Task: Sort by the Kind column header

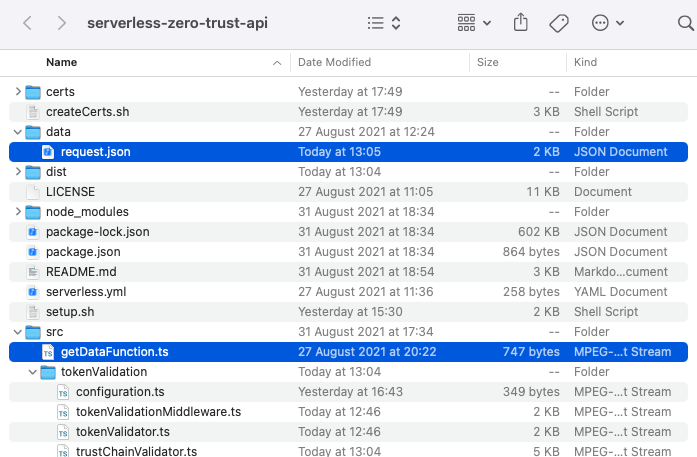Action: coord(585,62)
